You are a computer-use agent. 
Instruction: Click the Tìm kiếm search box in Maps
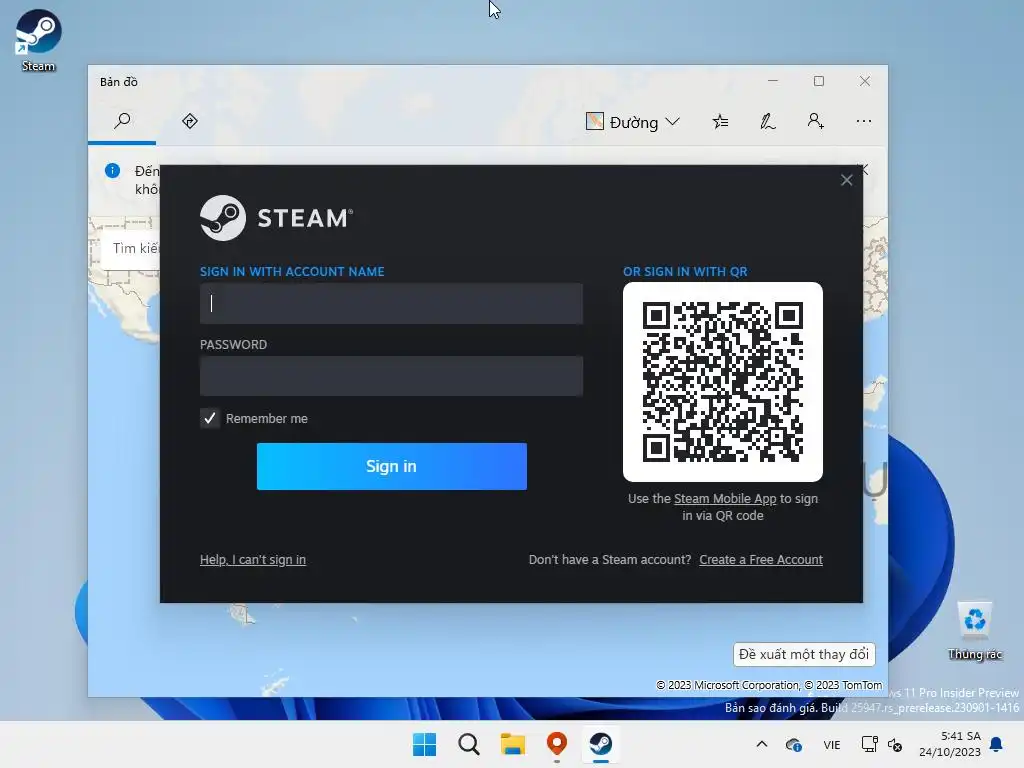(x=131, y=248)
